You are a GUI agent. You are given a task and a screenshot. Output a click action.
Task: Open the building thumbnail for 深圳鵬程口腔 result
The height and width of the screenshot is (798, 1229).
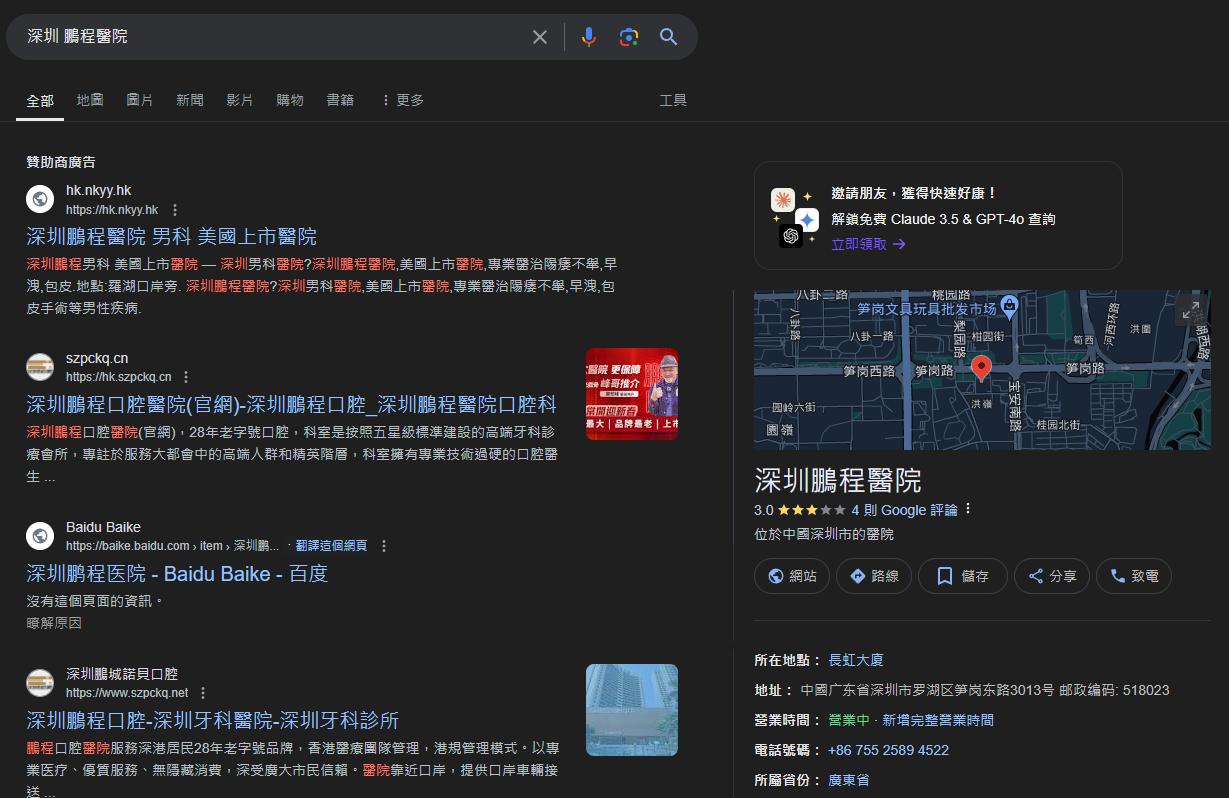632,710
